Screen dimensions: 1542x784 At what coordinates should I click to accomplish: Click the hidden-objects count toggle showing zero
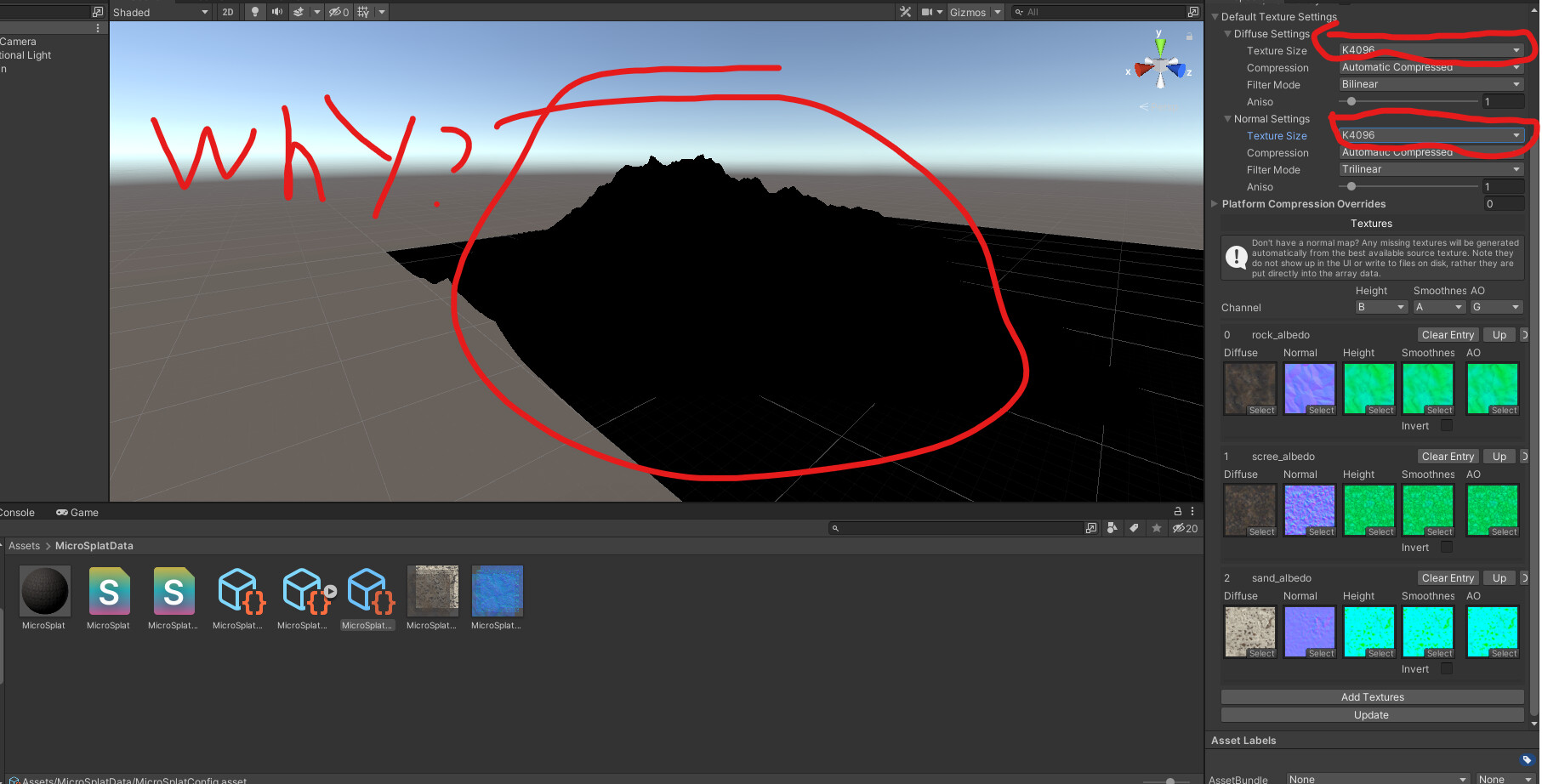coord(337,12)
